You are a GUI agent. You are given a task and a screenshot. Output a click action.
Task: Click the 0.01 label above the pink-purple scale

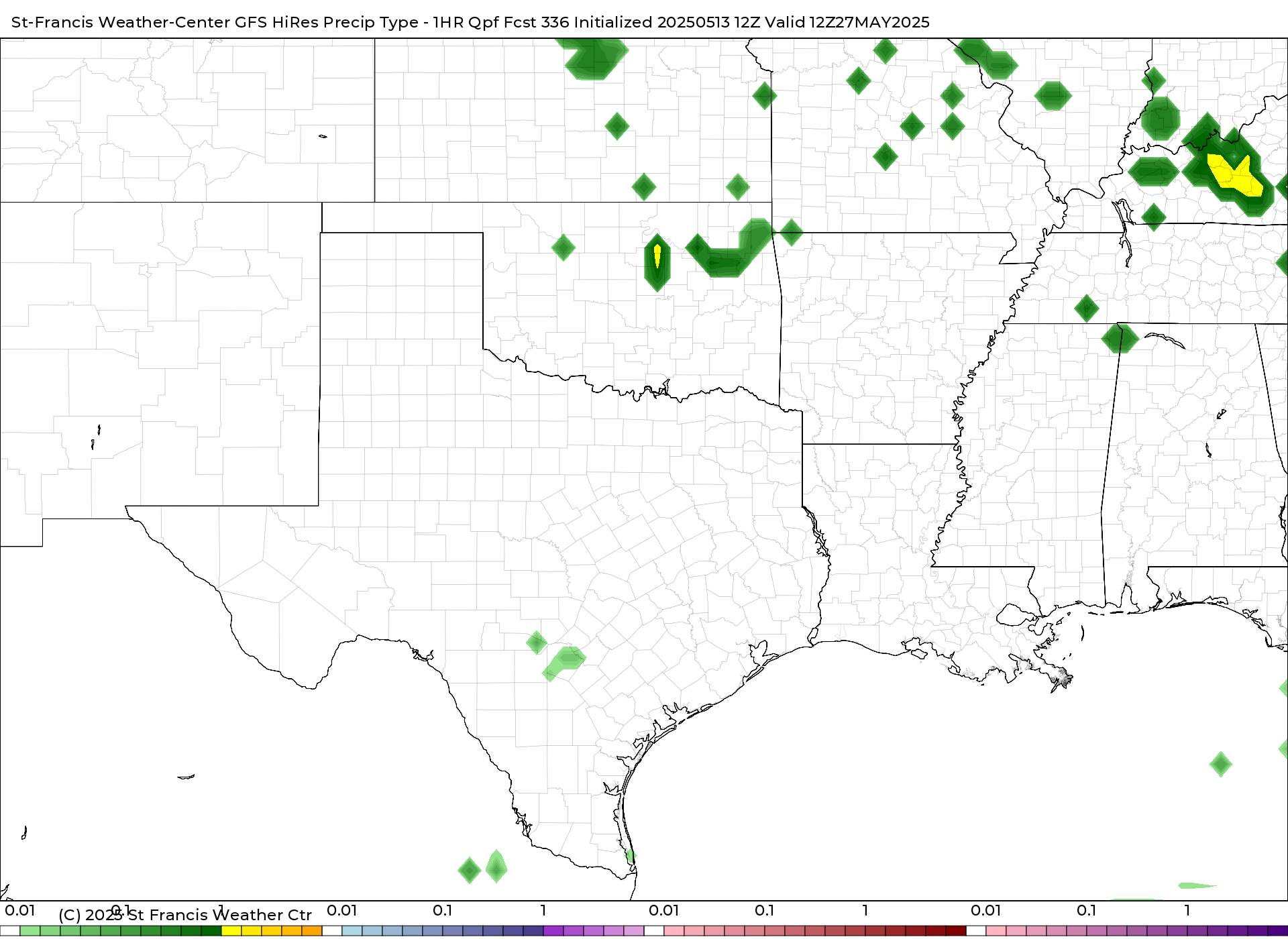[x=986, y=910]
